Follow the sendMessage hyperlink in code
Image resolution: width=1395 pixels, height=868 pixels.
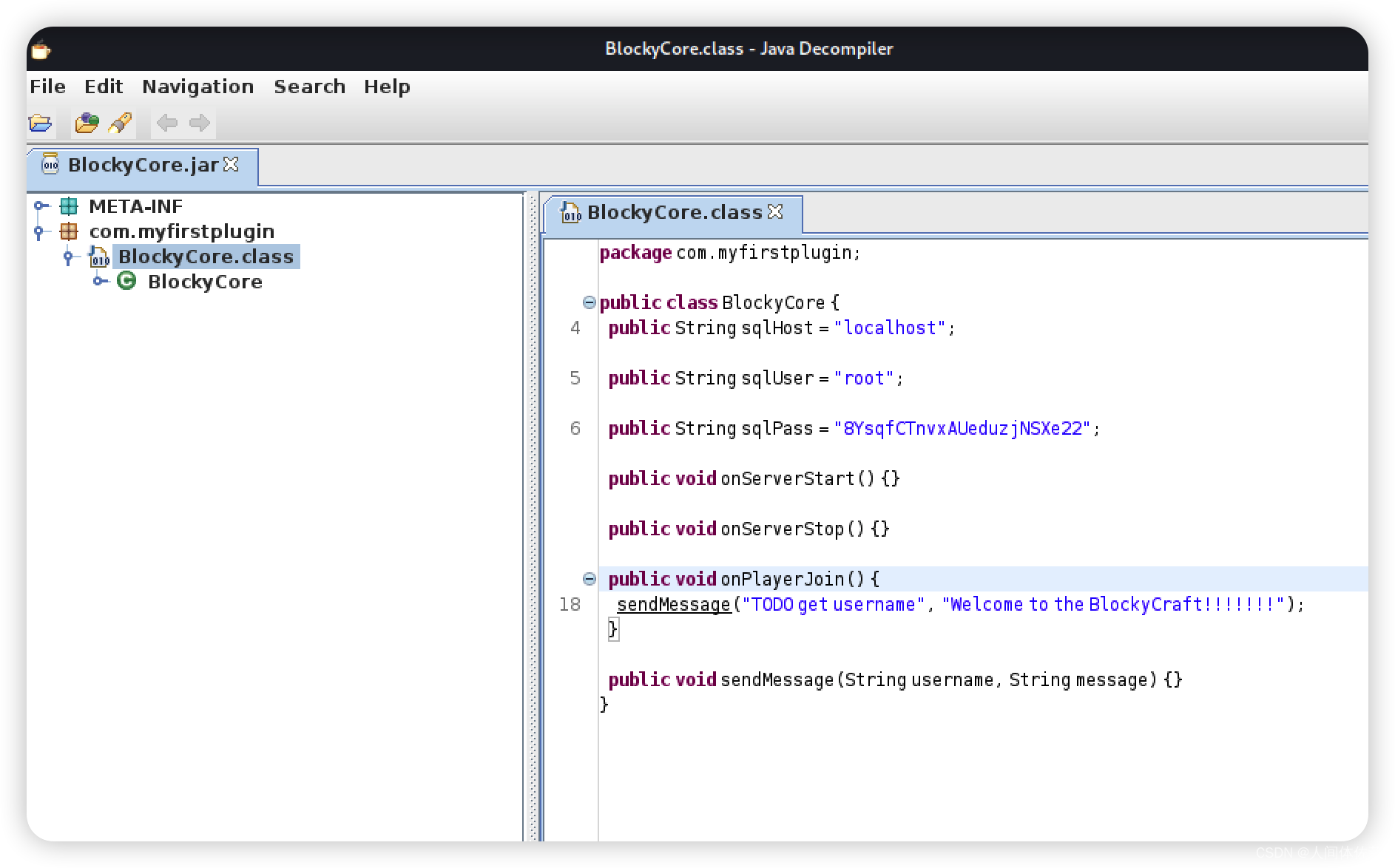point(674,605)
